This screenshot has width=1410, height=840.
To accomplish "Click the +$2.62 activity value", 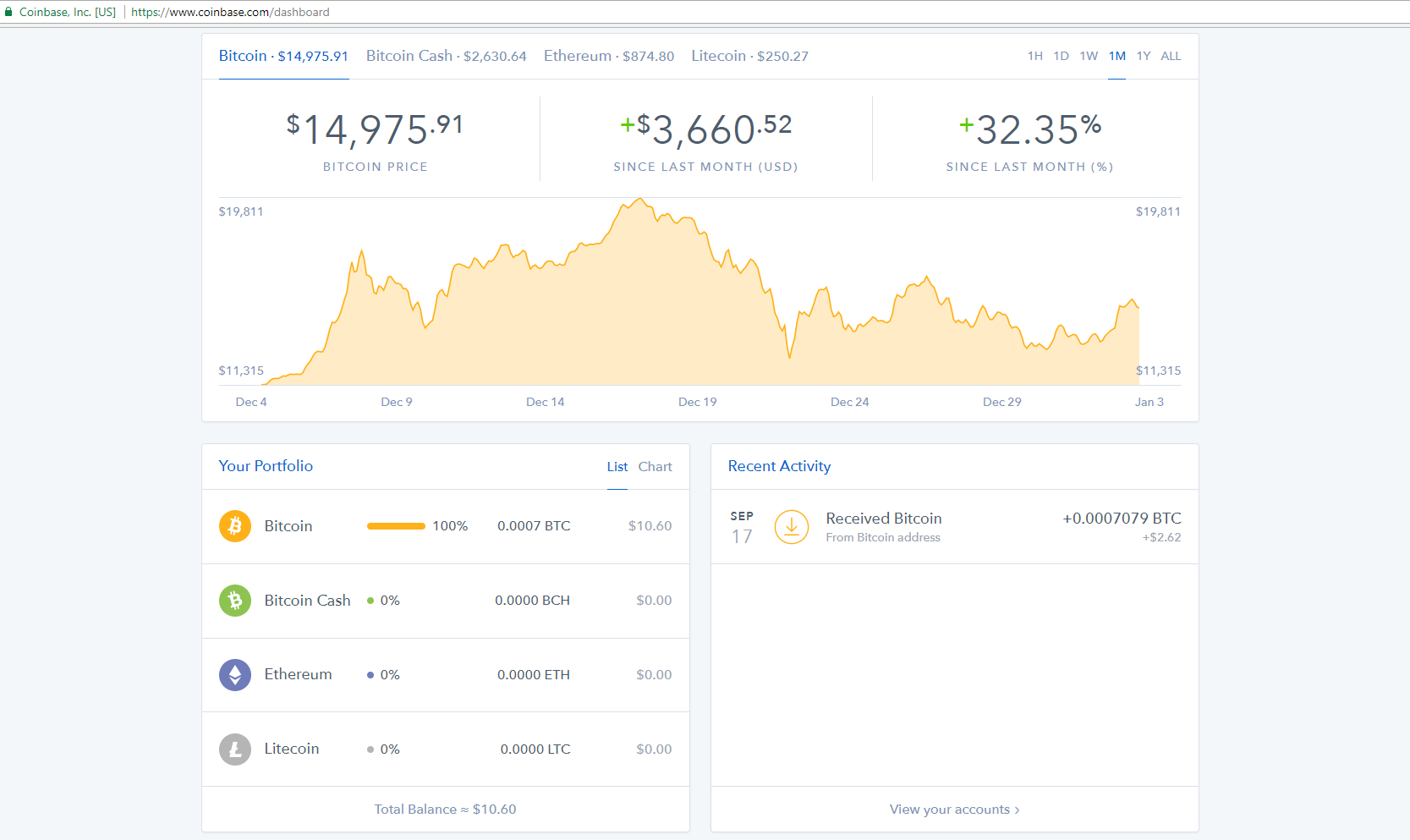I will pyautogui.click(x=1162, y=538).
